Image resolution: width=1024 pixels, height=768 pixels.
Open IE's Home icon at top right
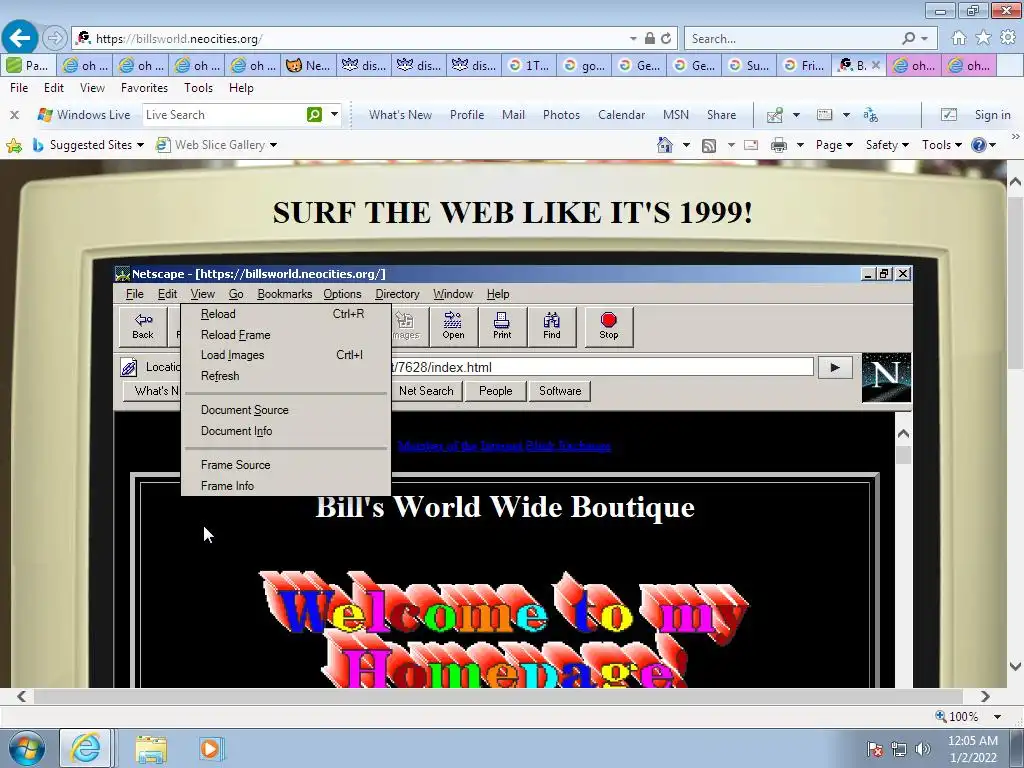959,38
